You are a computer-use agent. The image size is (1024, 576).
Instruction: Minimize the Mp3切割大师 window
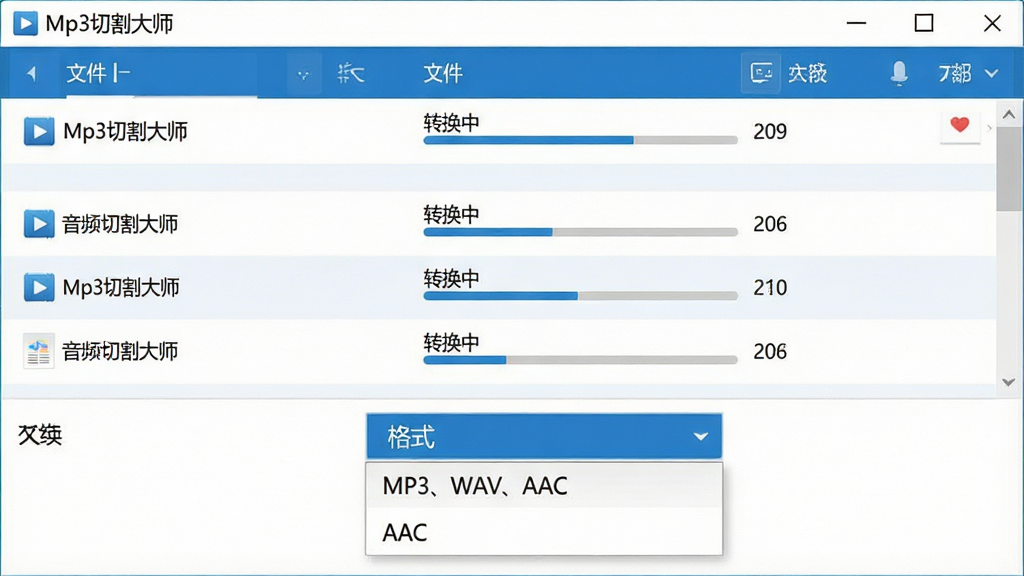coord(856,24)
